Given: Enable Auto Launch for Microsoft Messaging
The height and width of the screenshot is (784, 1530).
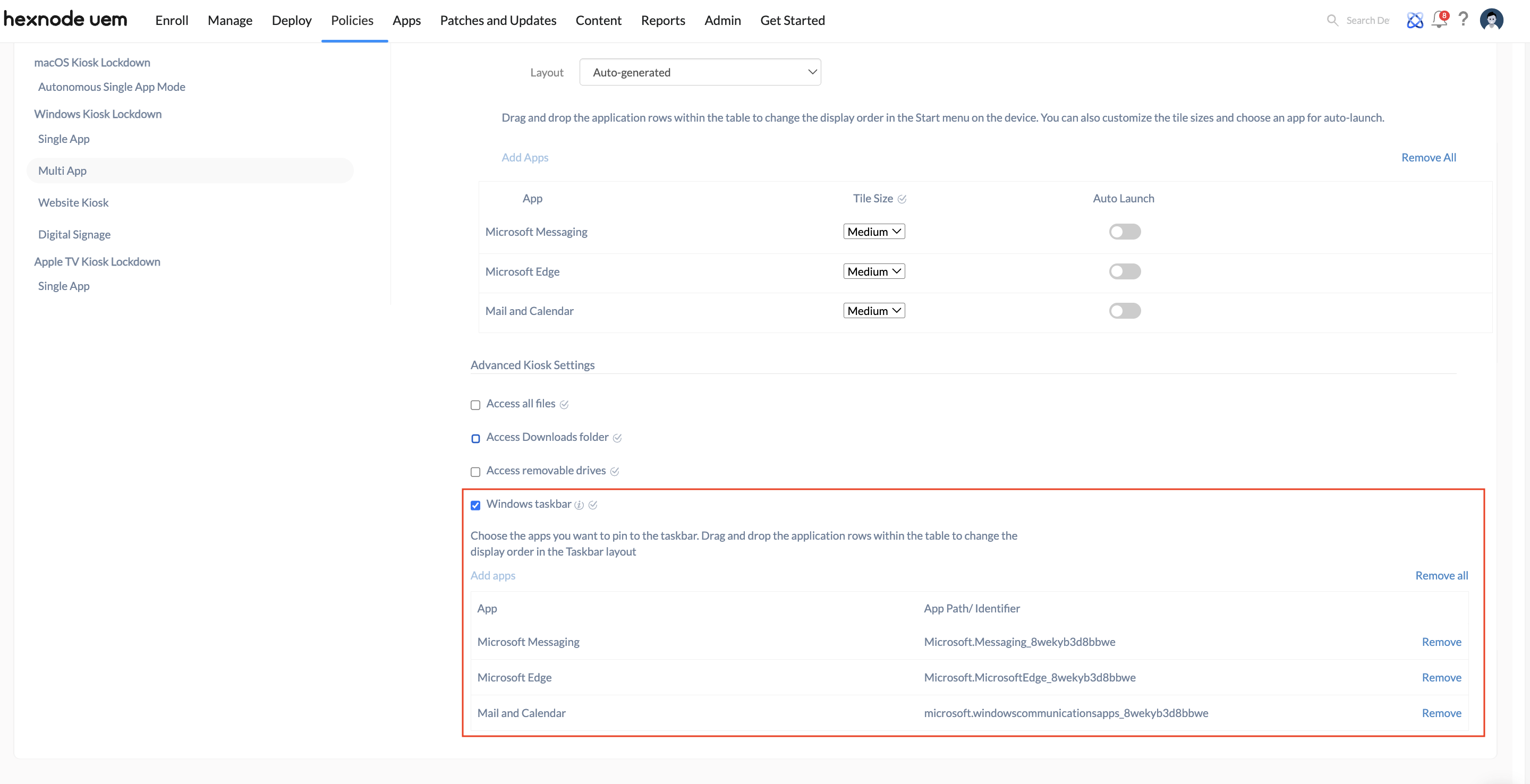Looking at the screenshot, I should point(1125,232).
